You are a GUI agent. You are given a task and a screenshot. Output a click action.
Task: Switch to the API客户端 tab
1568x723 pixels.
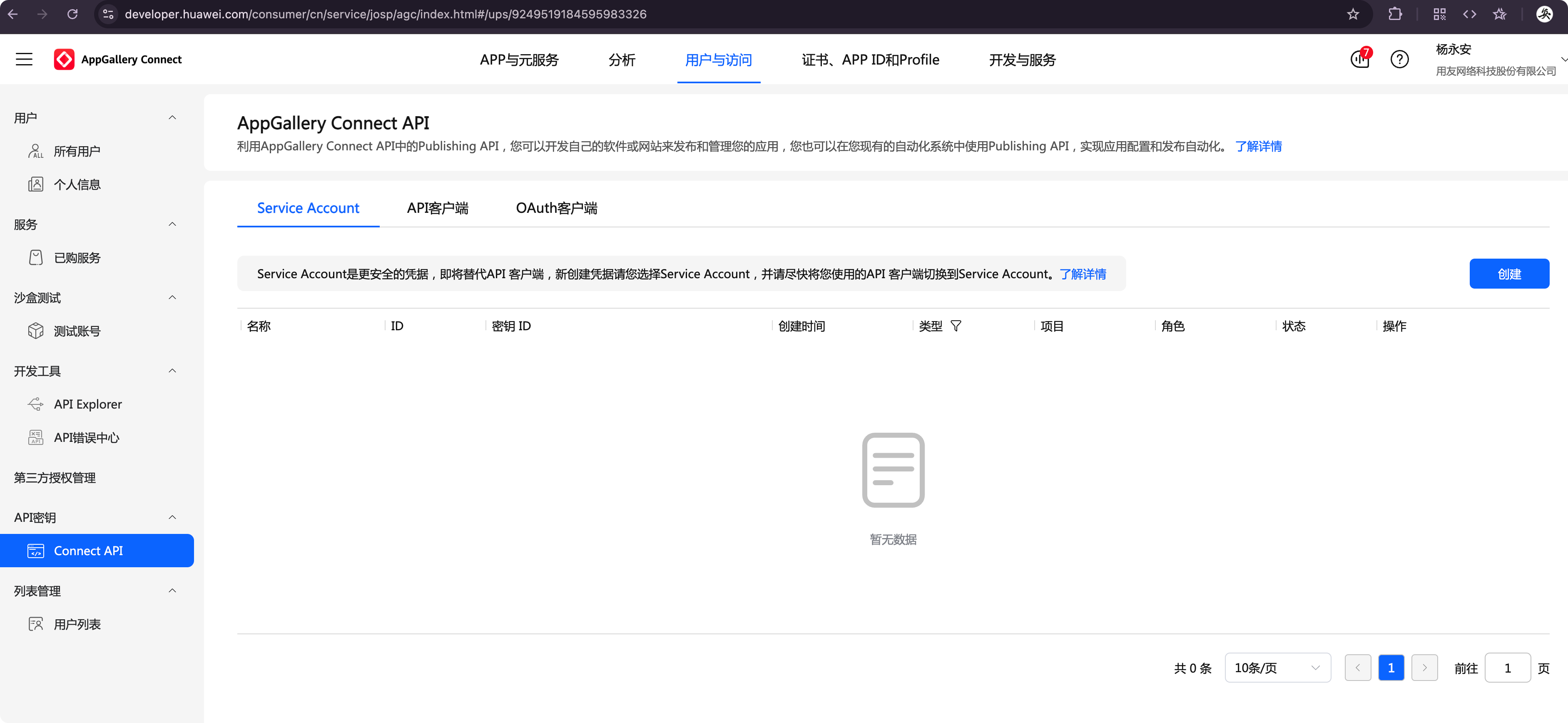438,208
